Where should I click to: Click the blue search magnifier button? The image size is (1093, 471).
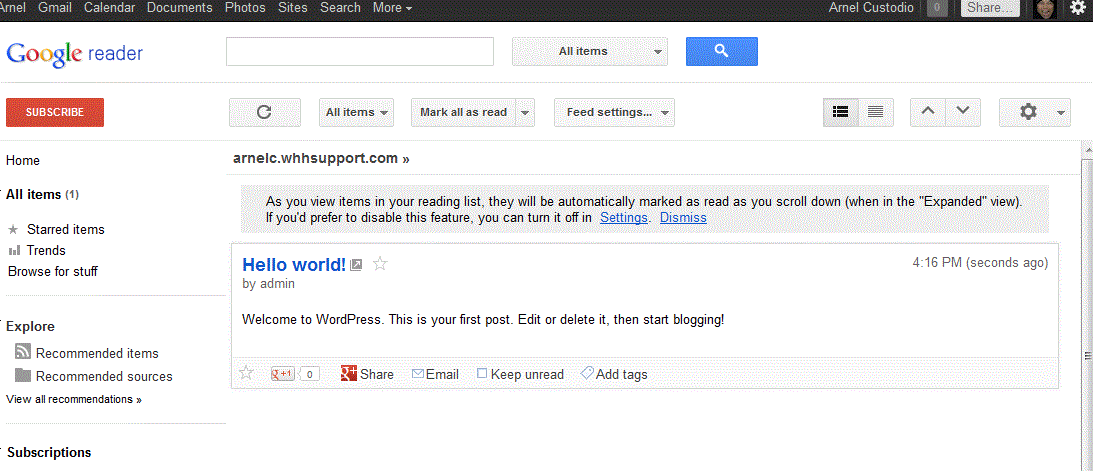(x=721, y=51)
